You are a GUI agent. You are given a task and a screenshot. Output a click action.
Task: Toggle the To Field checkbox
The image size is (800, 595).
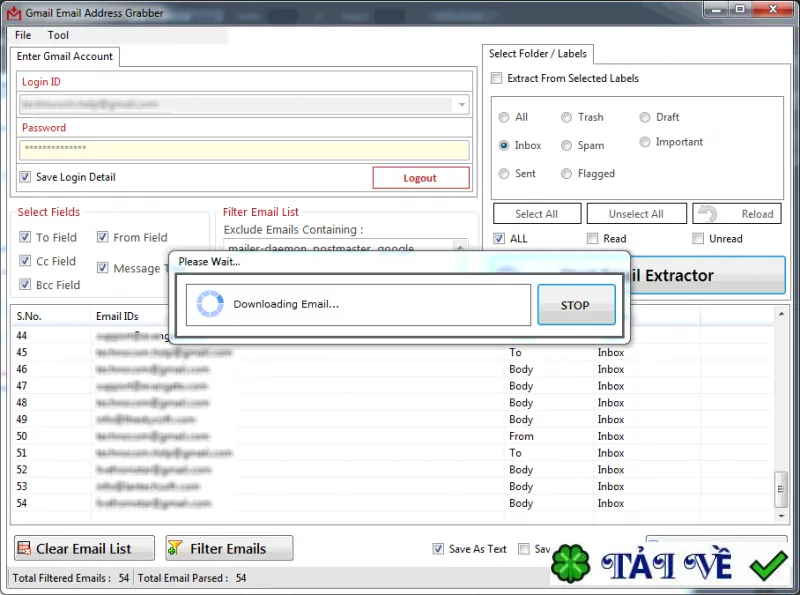tap(24, 237)
